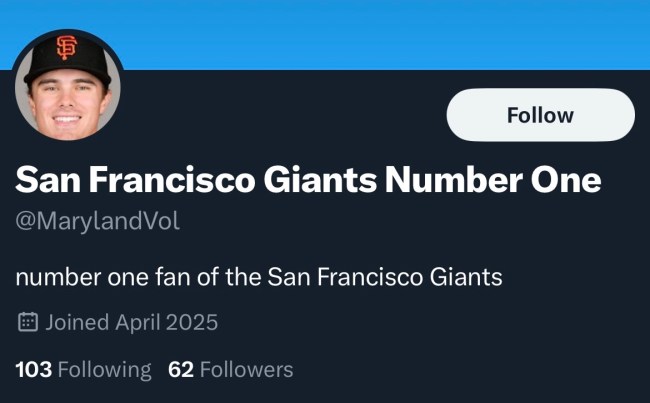
Task: Select the @MarylandVol handle
Action: coord(98,222)
